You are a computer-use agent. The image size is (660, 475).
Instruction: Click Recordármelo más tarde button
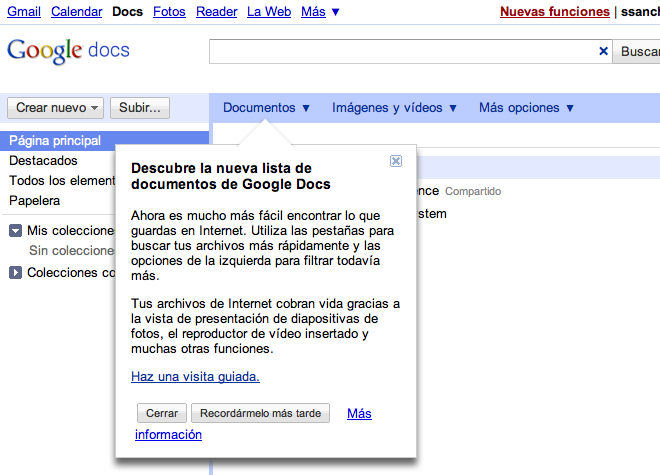pos(261,413)
